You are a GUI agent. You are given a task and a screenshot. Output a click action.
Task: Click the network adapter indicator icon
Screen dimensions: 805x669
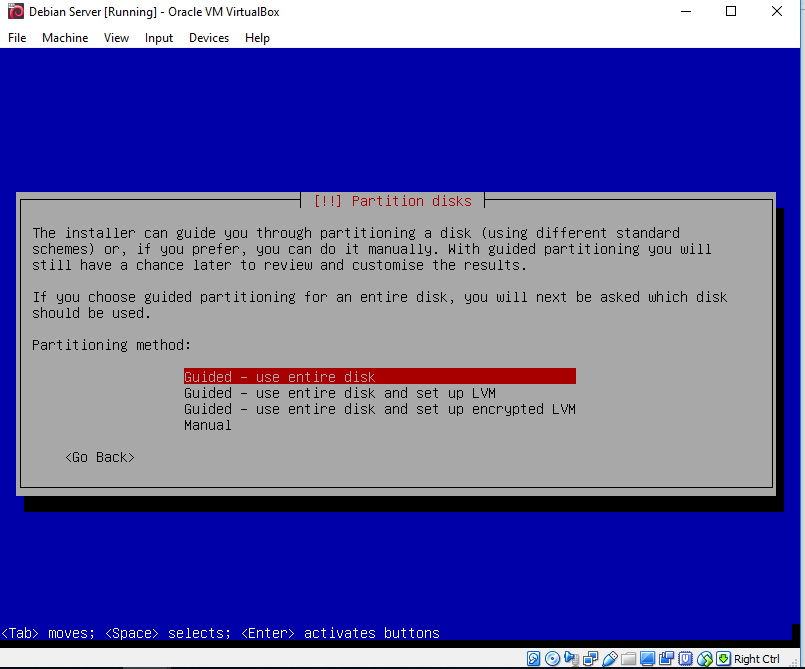(590, 659)
